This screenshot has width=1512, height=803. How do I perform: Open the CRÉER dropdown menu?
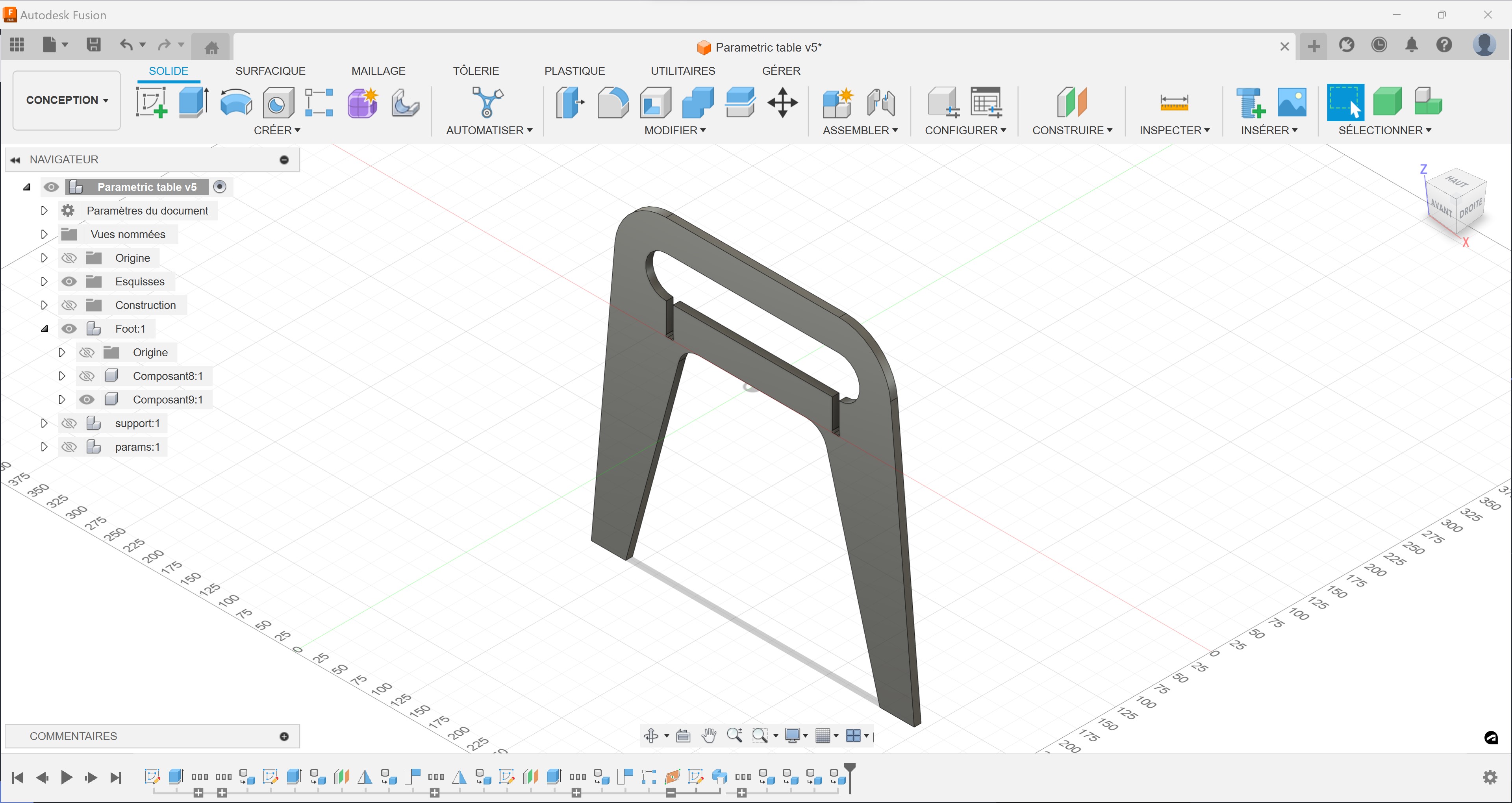pos(276,130)
